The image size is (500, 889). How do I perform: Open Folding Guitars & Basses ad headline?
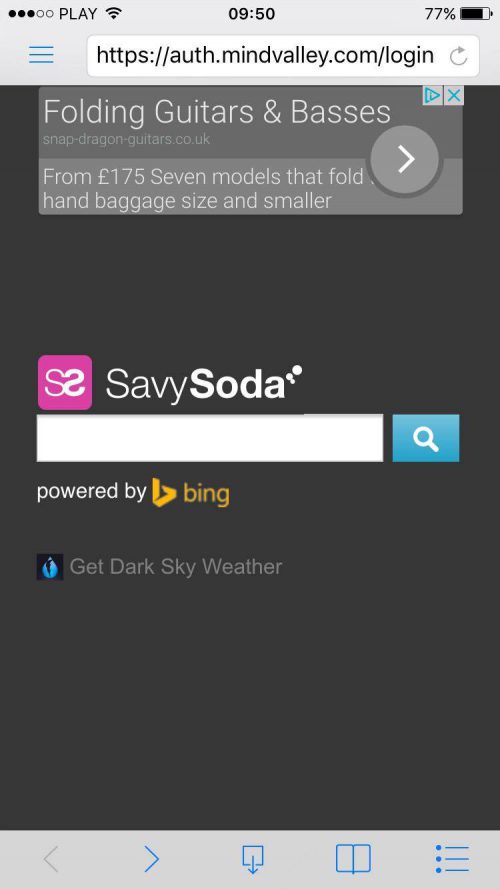click(x=217, y=112)
